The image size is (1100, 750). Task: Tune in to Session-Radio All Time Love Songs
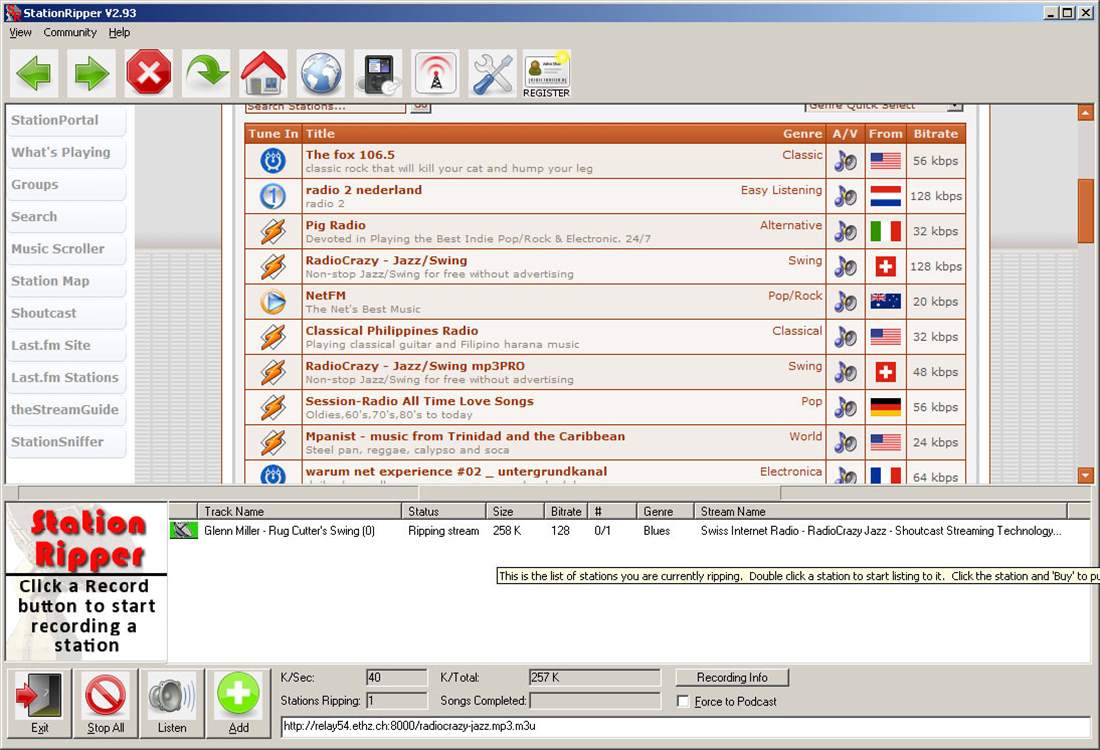tap(273, 407)
